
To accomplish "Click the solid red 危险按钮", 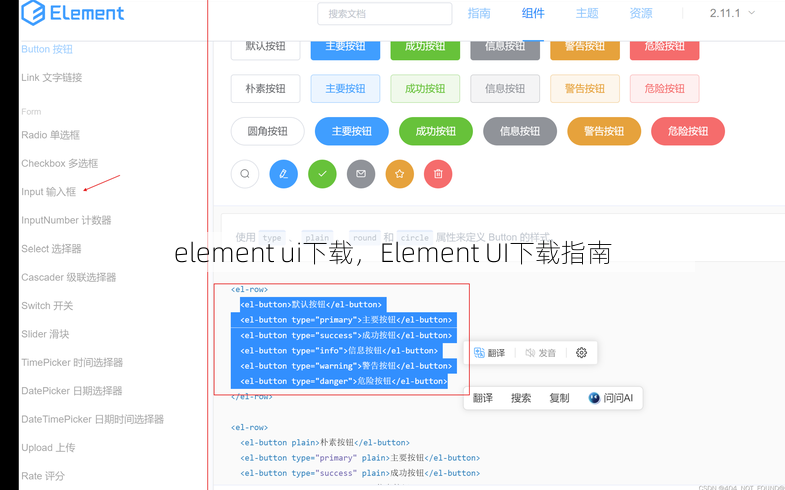I will coord(664,50).
